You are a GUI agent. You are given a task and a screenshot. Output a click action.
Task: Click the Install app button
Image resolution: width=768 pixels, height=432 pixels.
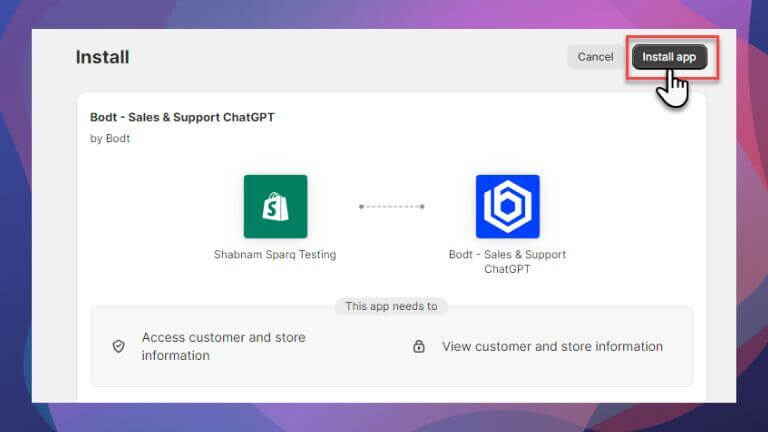[669, 57]
